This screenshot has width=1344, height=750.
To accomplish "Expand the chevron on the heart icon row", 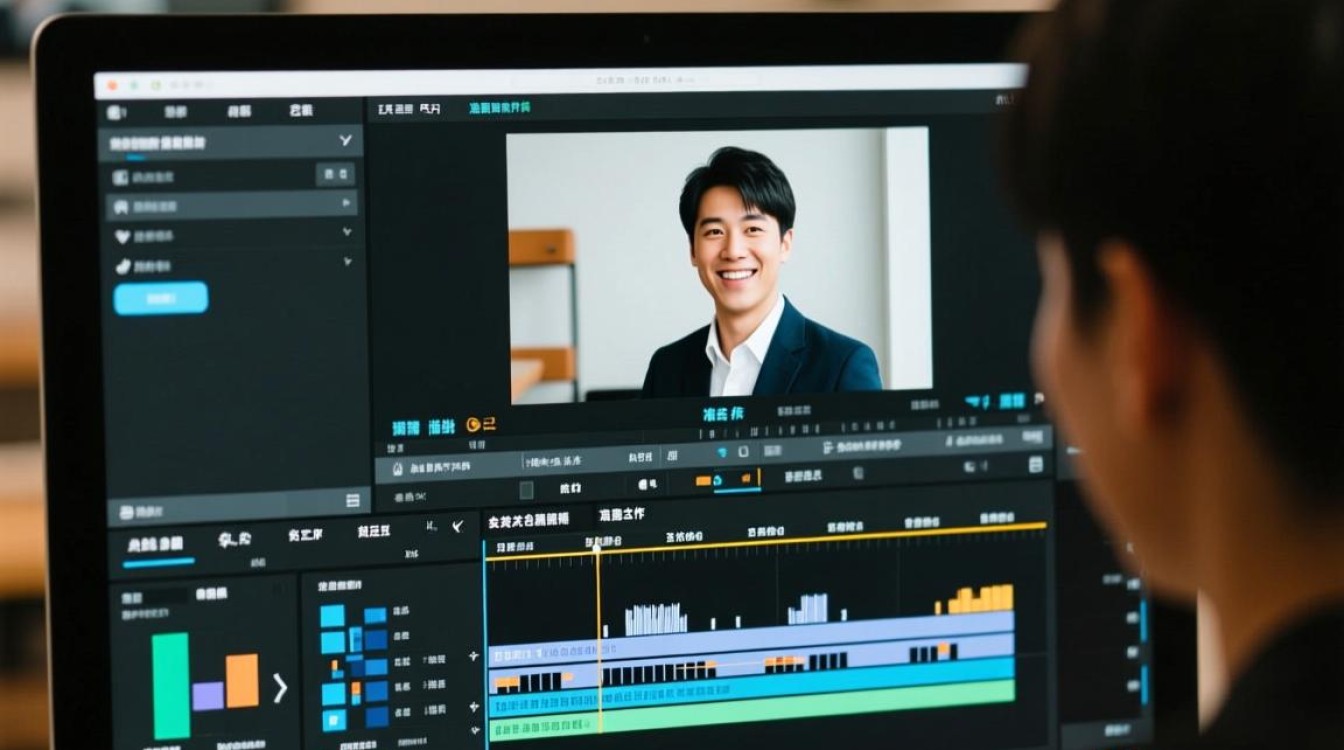I will tap(347, 232).
